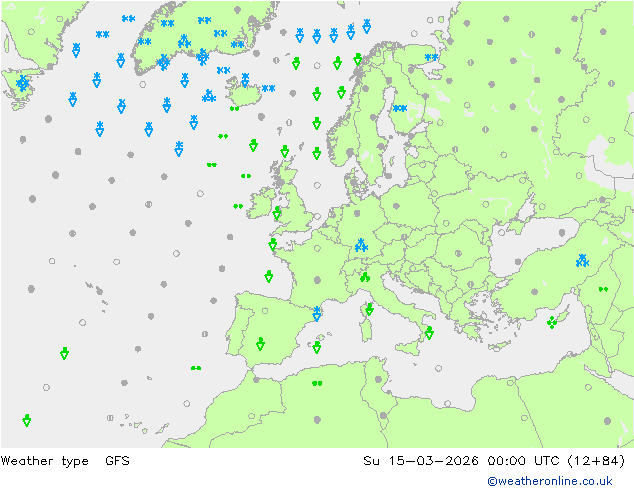The width and height of the screenshot is (634, 490).
Task: Click the '(12+84)' forecast offset text
Action: tap(596, 460)
